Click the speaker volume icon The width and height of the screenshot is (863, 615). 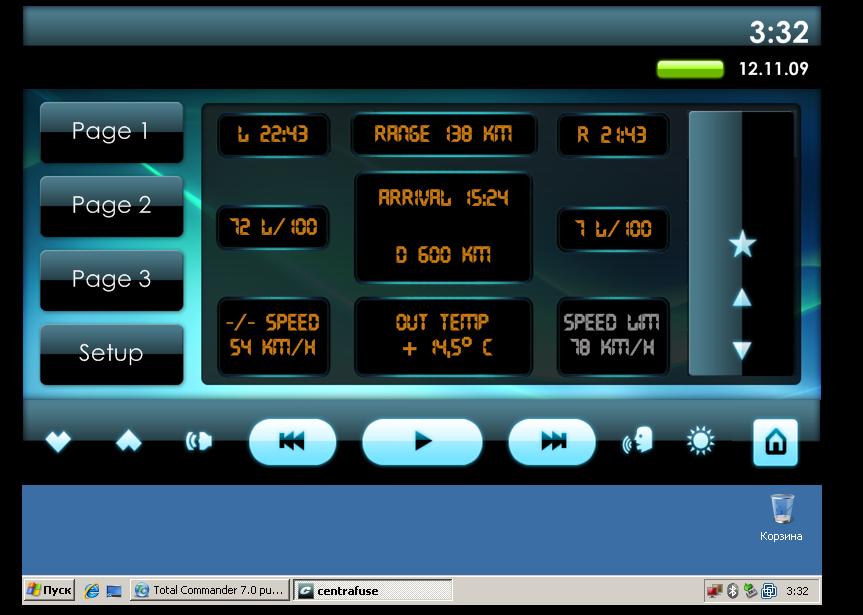[x=199, y=442]
